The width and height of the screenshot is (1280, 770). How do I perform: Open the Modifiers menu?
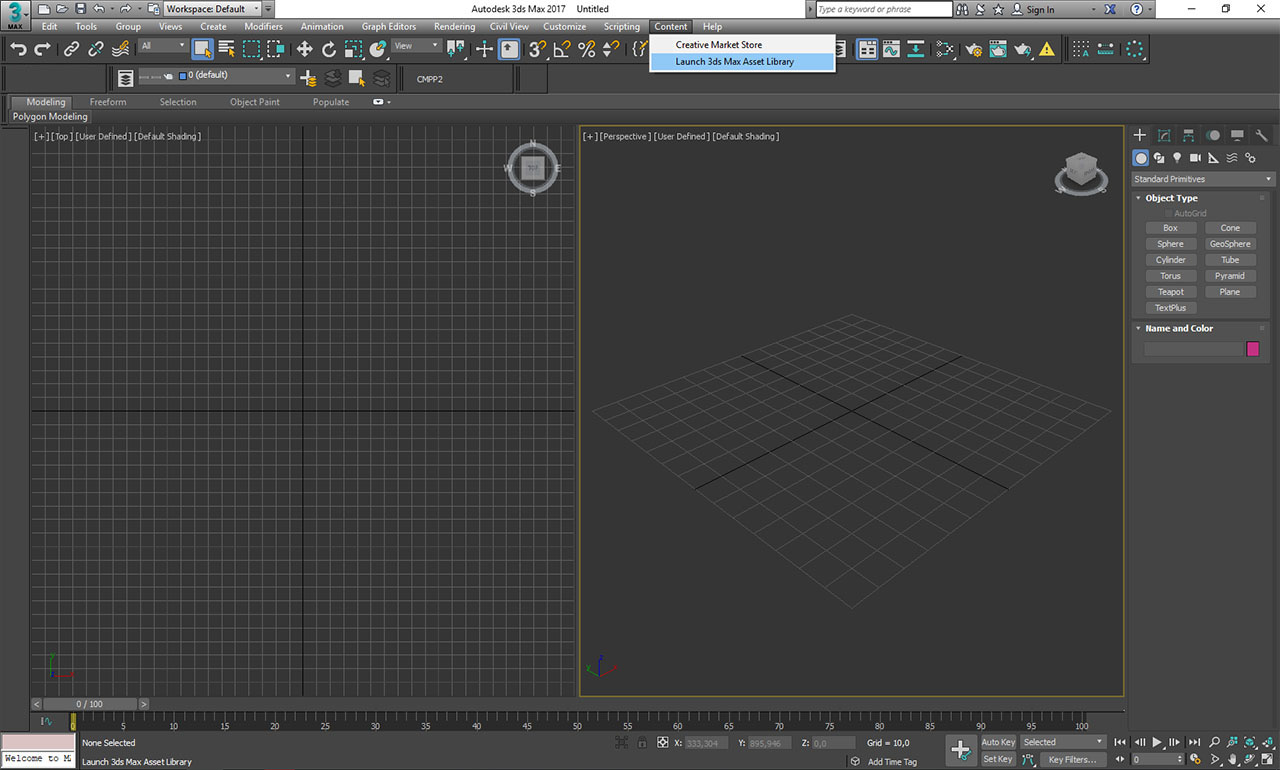point(263,27)
